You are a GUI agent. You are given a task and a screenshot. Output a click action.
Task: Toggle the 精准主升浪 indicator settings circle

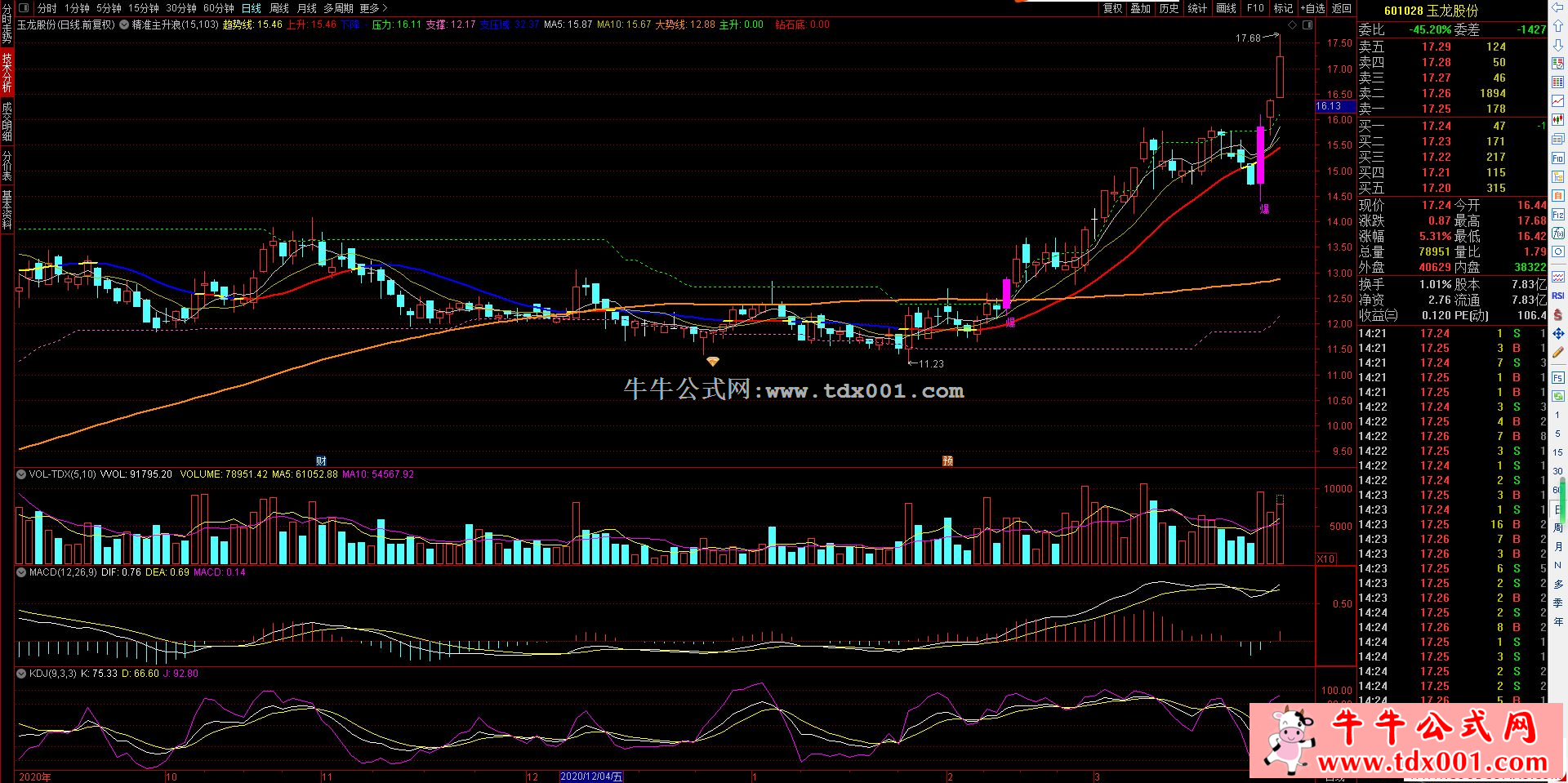[x=124, y=25]
